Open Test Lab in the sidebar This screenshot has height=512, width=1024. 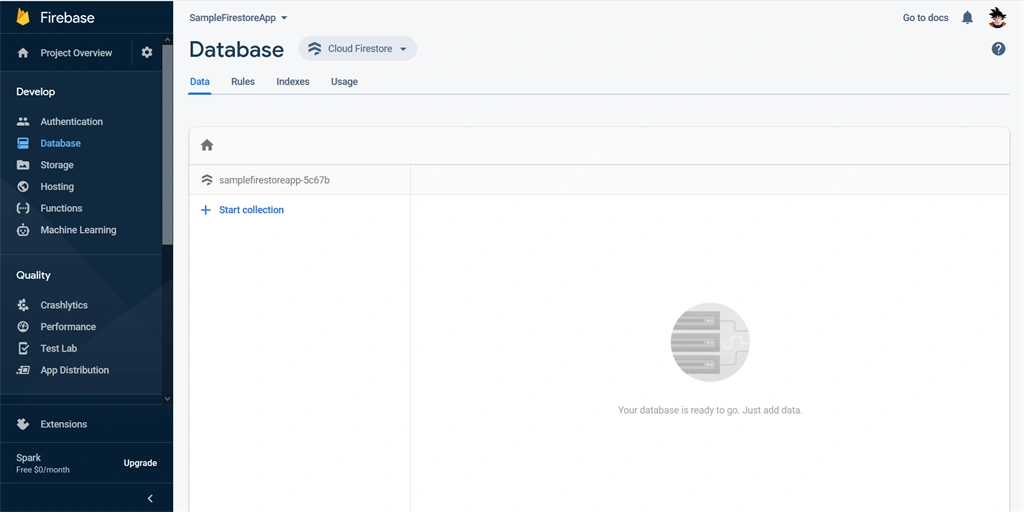tap(59, 348)
